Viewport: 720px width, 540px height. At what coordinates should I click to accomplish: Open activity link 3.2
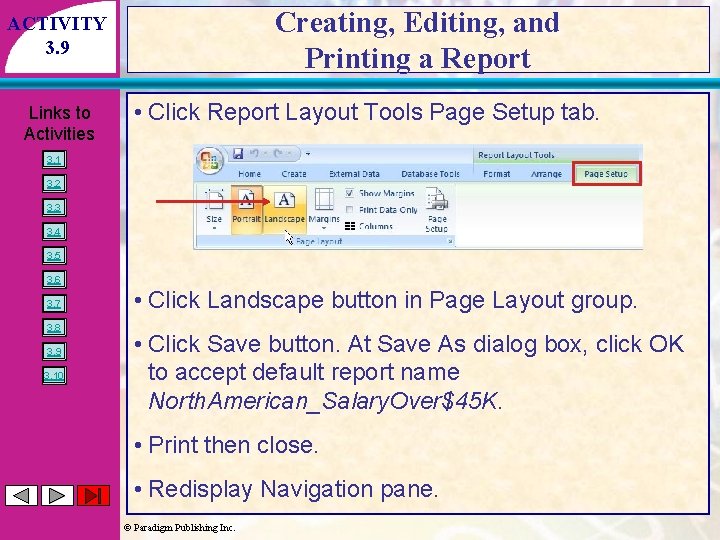(x=54, y=183)
